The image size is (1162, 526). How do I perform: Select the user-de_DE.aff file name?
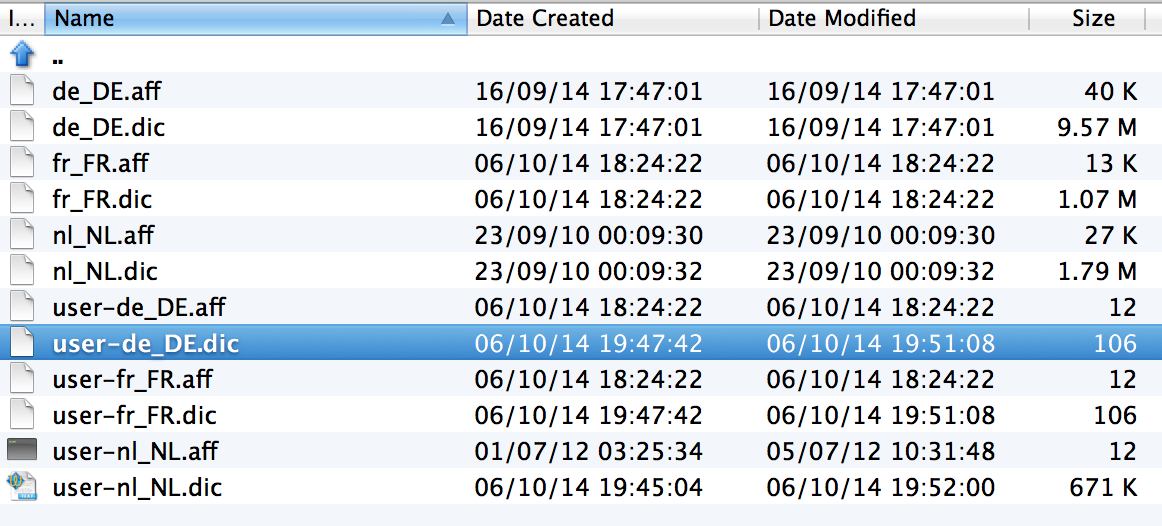click(x=138, y=307)
